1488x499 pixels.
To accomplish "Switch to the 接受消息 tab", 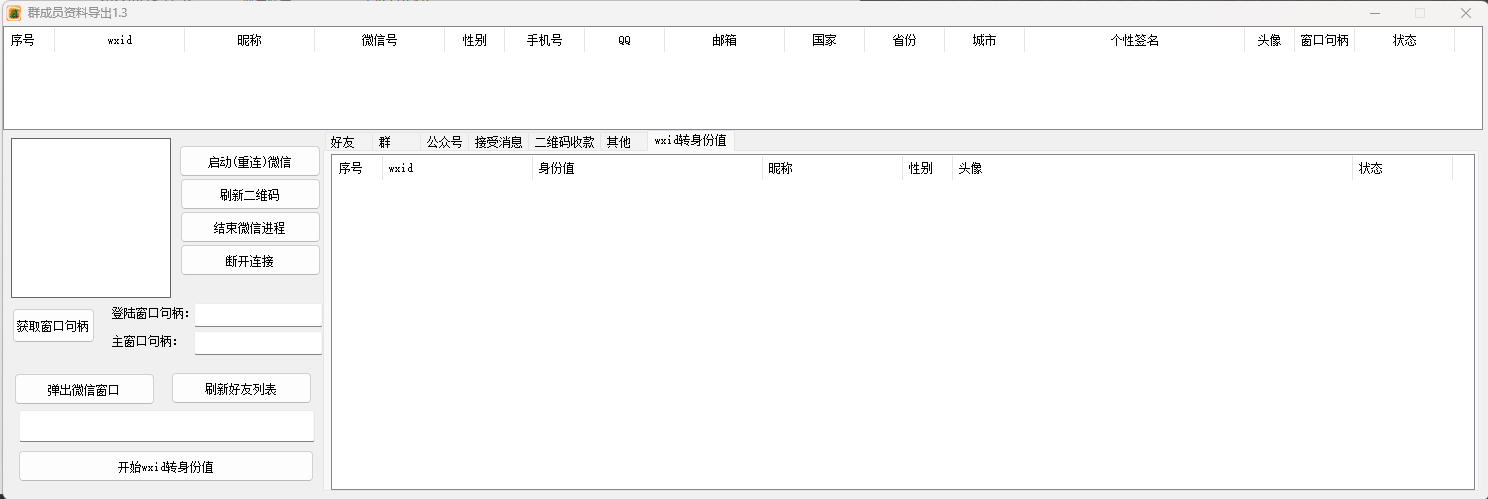I will (498, 142).
